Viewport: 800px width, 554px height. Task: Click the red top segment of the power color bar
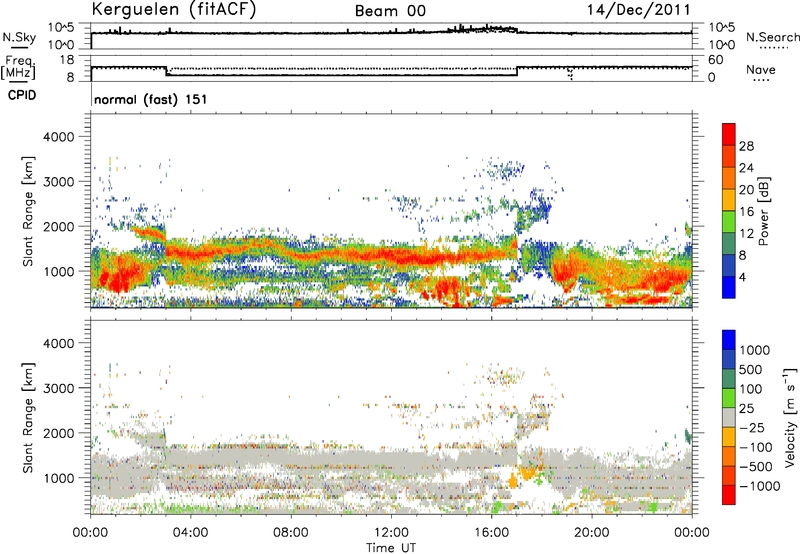point(729,134)
